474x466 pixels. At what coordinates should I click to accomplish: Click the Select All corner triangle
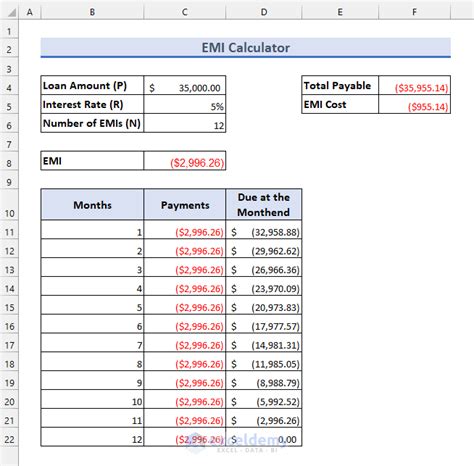[11, 12]
